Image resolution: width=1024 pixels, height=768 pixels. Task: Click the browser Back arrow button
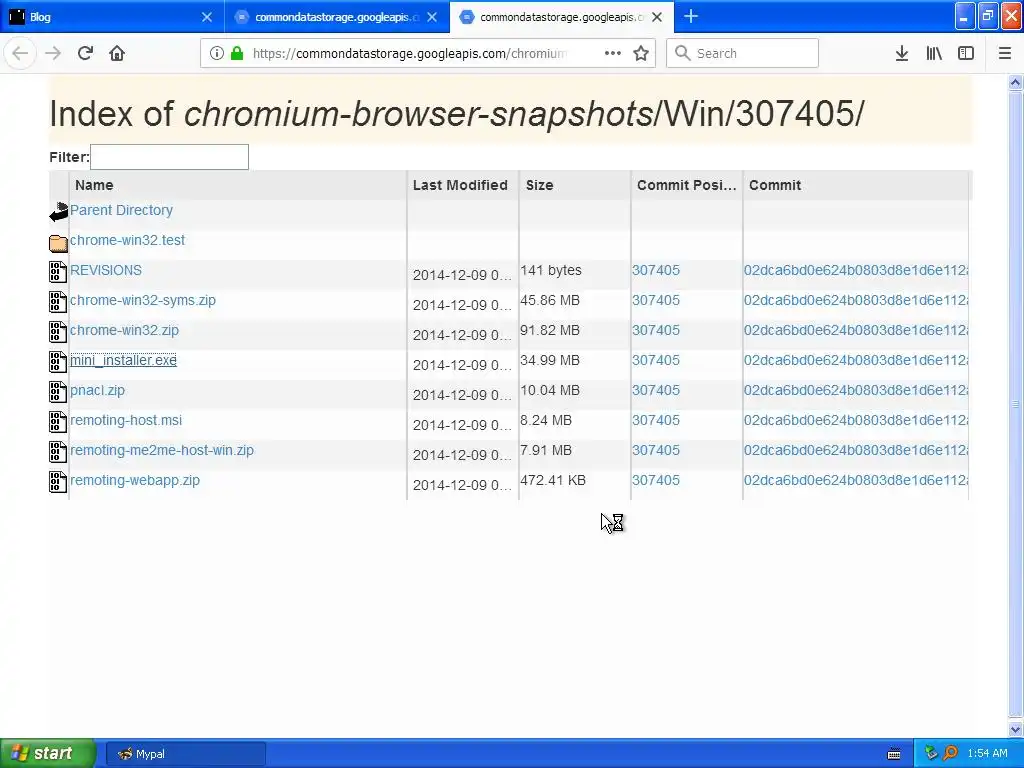[20, 54]
